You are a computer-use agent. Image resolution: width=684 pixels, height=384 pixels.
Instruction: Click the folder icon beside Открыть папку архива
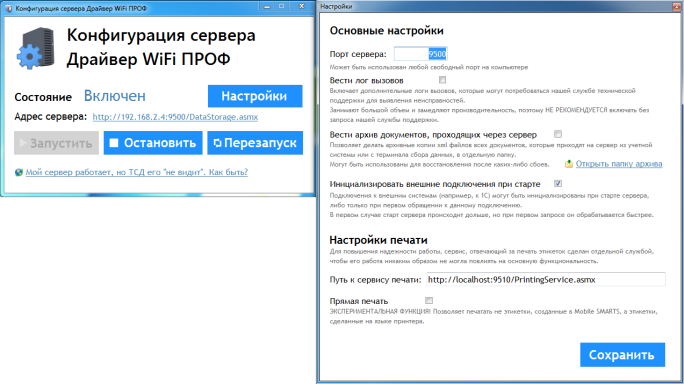click(x=569, y=164)
